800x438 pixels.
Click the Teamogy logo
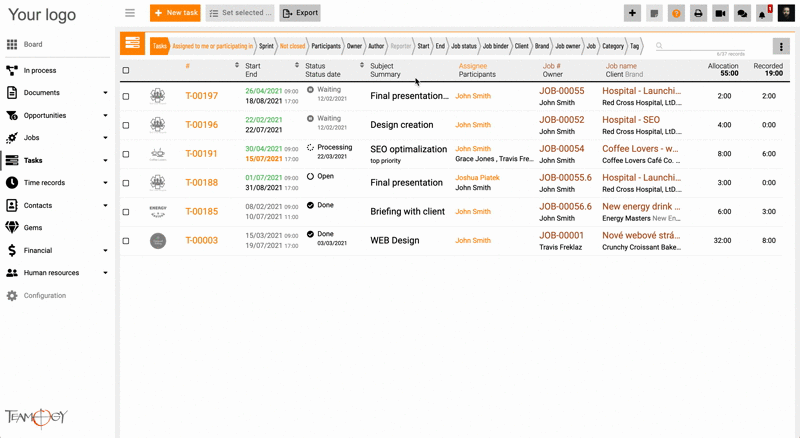pyautogui.click(x=36, y=418)
